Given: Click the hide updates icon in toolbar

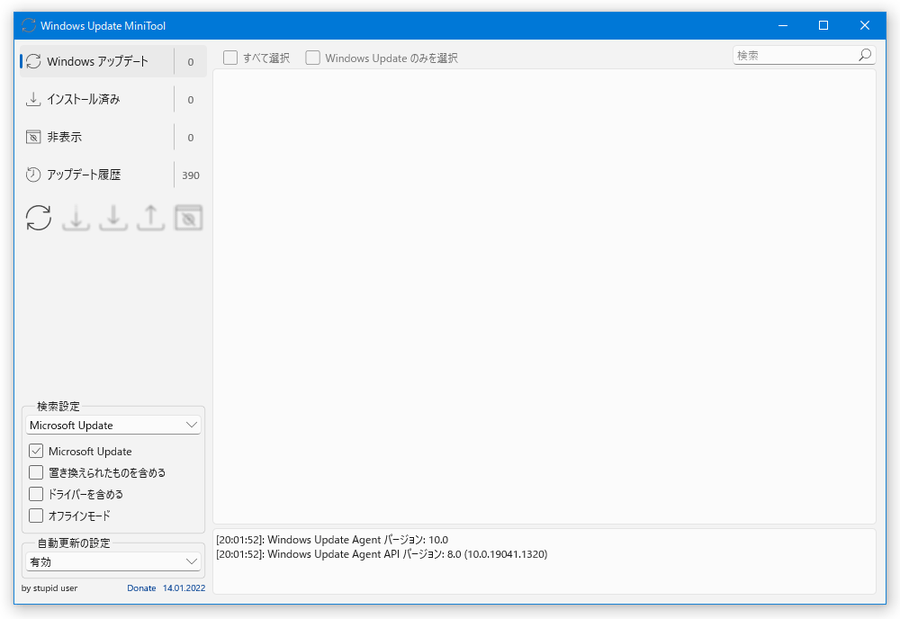Looking at the screenshot, I should [189, 218].
